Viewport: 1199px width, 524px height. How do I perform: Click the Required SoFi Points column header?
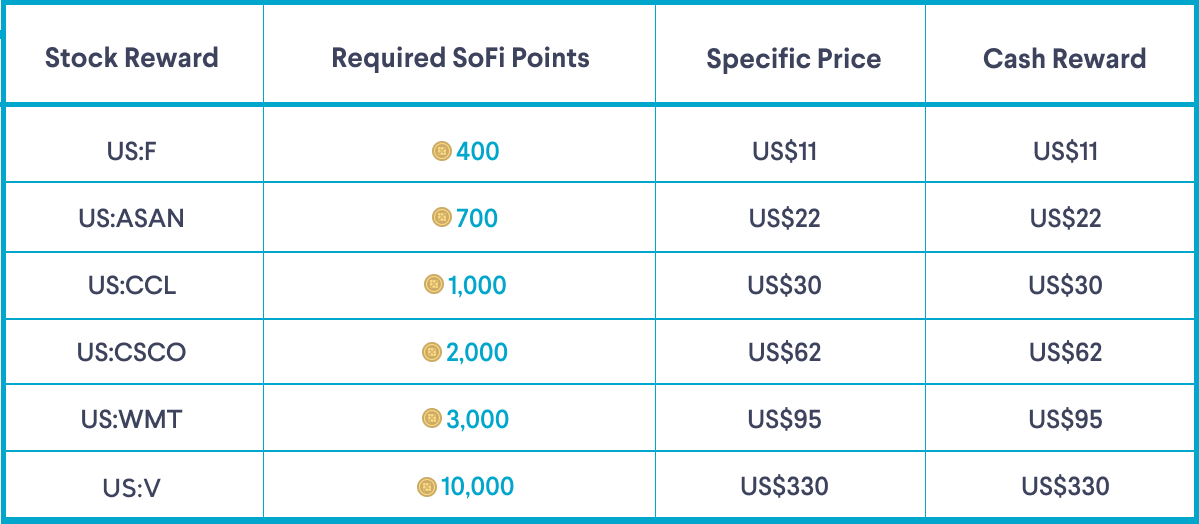[460, 57]
